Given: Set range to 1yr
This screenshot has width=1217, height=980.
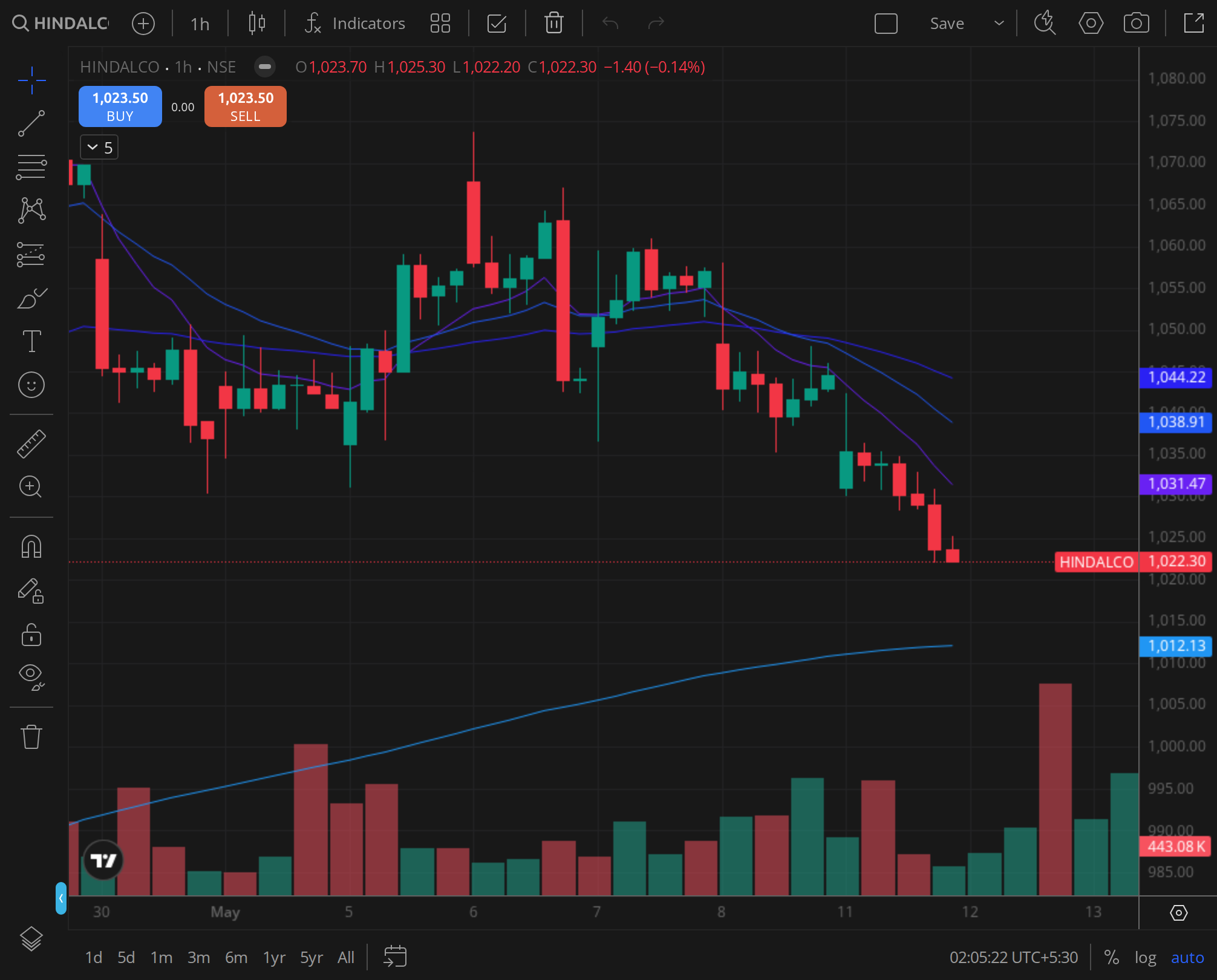Looking at the screenshot, I should coord(274,957).
